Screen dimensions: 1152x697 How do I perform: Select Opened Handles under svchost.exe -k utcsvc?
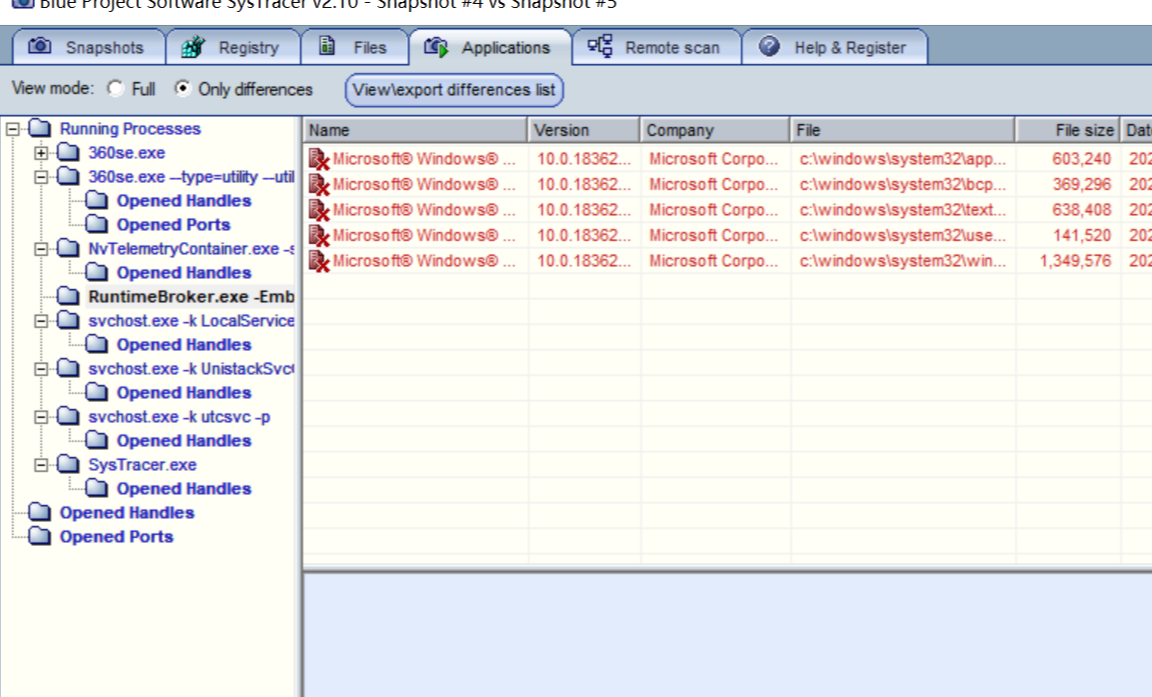pos(184,441)
